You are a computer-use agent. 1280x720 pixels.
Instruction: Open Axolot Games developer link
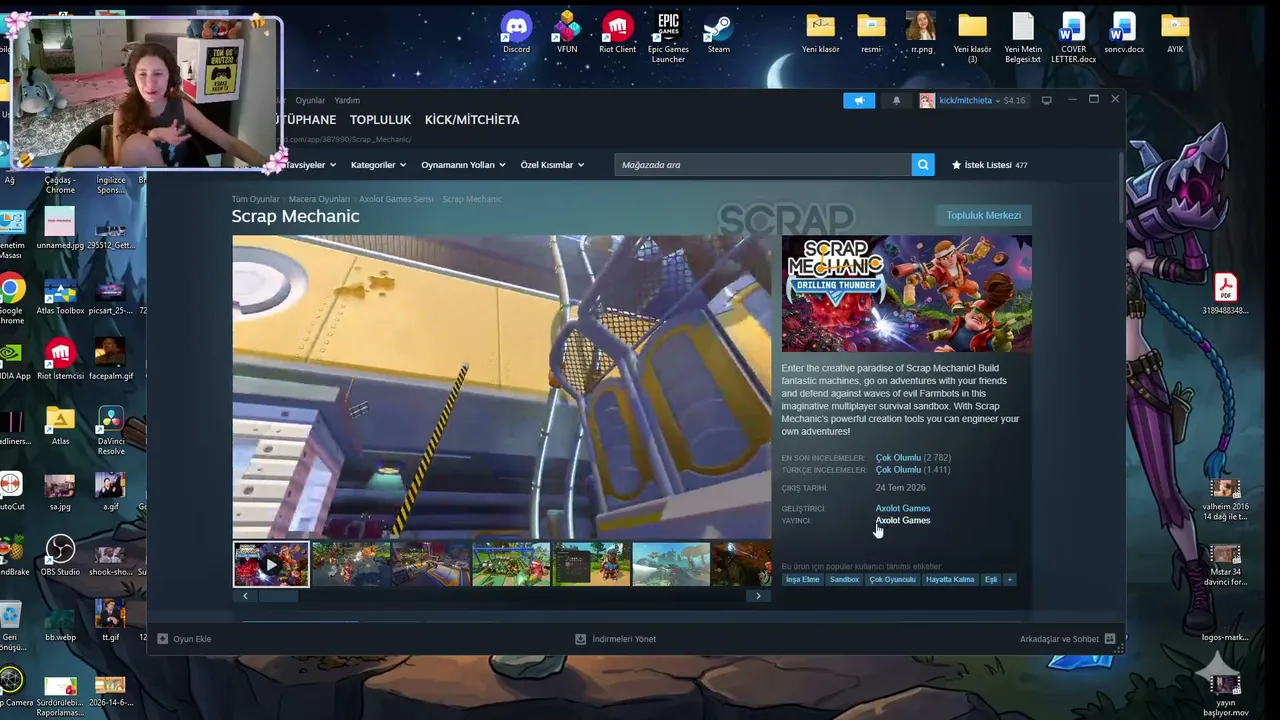click(903, 508)
